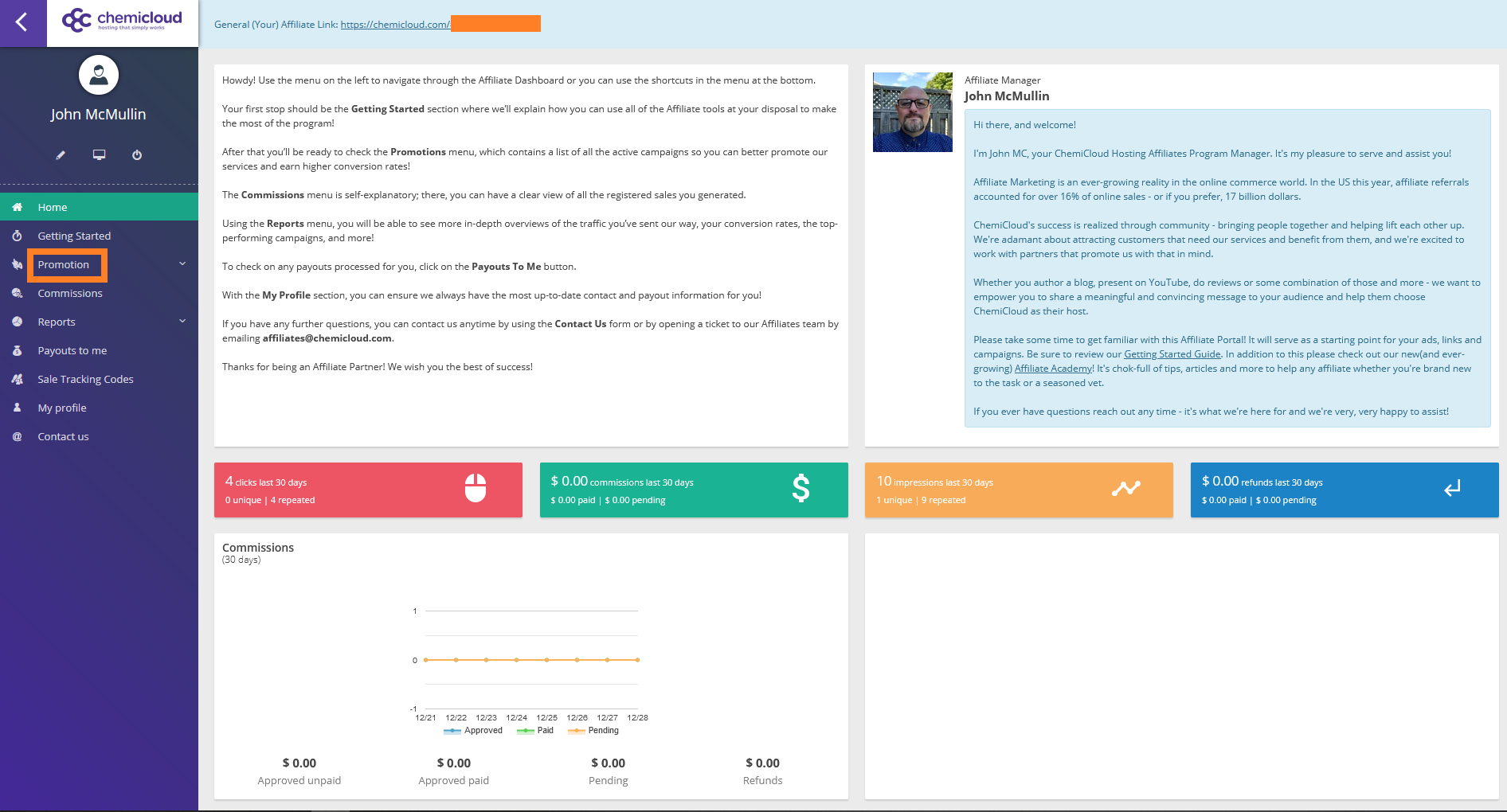Click the return arrow icon on refunds card
1507x812 pixels.
[1452, 489]
